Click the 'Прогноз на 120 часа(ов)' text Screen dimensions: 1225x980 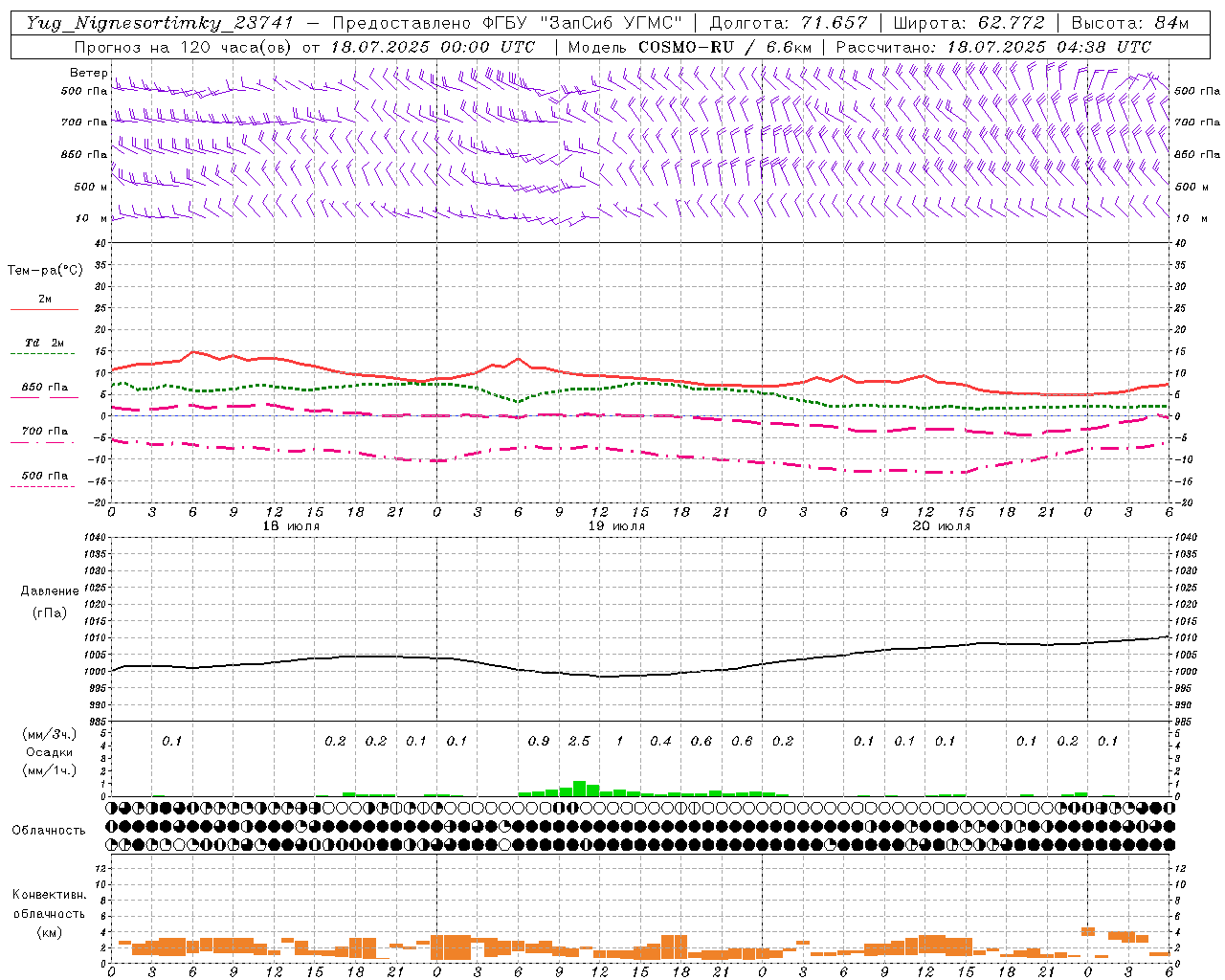click(x=184, y=47)
